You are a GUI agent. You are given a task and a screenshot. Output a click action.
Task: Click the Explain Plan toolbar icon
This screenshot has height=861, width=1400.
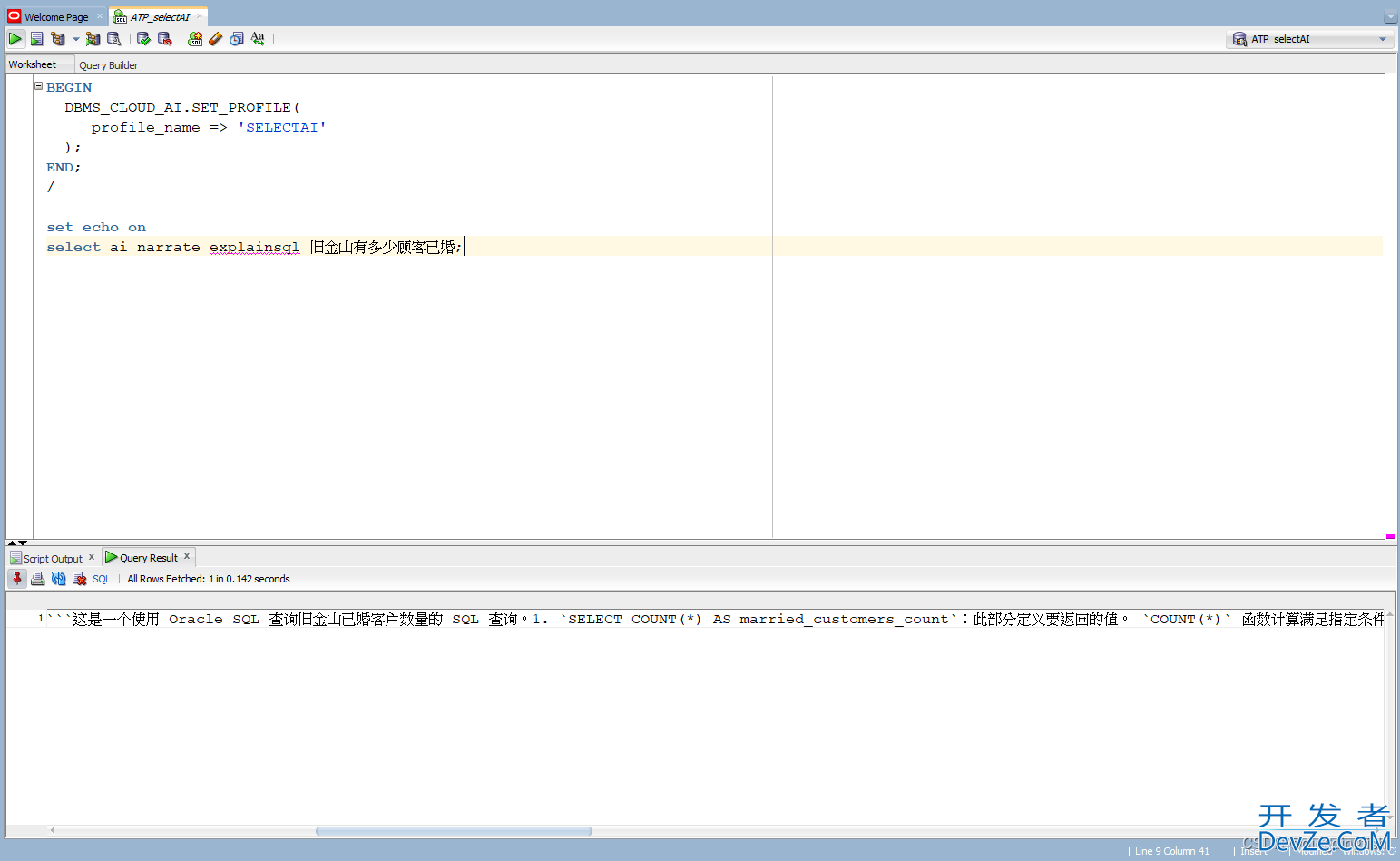pyautogui.click(x=58, y=39)
